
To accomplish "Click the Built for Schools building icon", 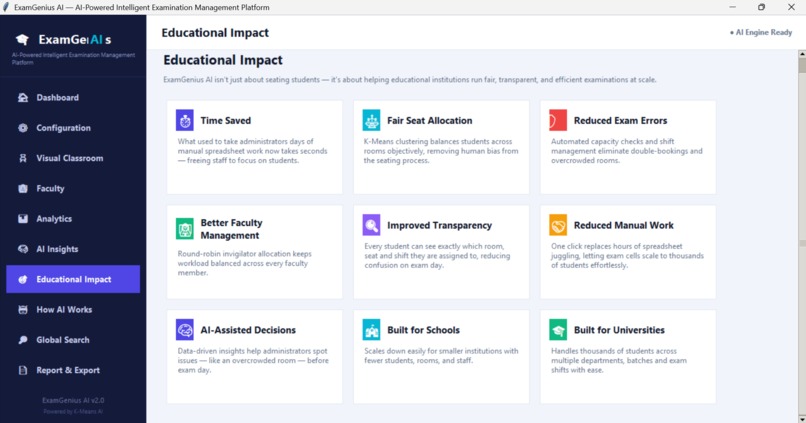I will coord(371,330).
